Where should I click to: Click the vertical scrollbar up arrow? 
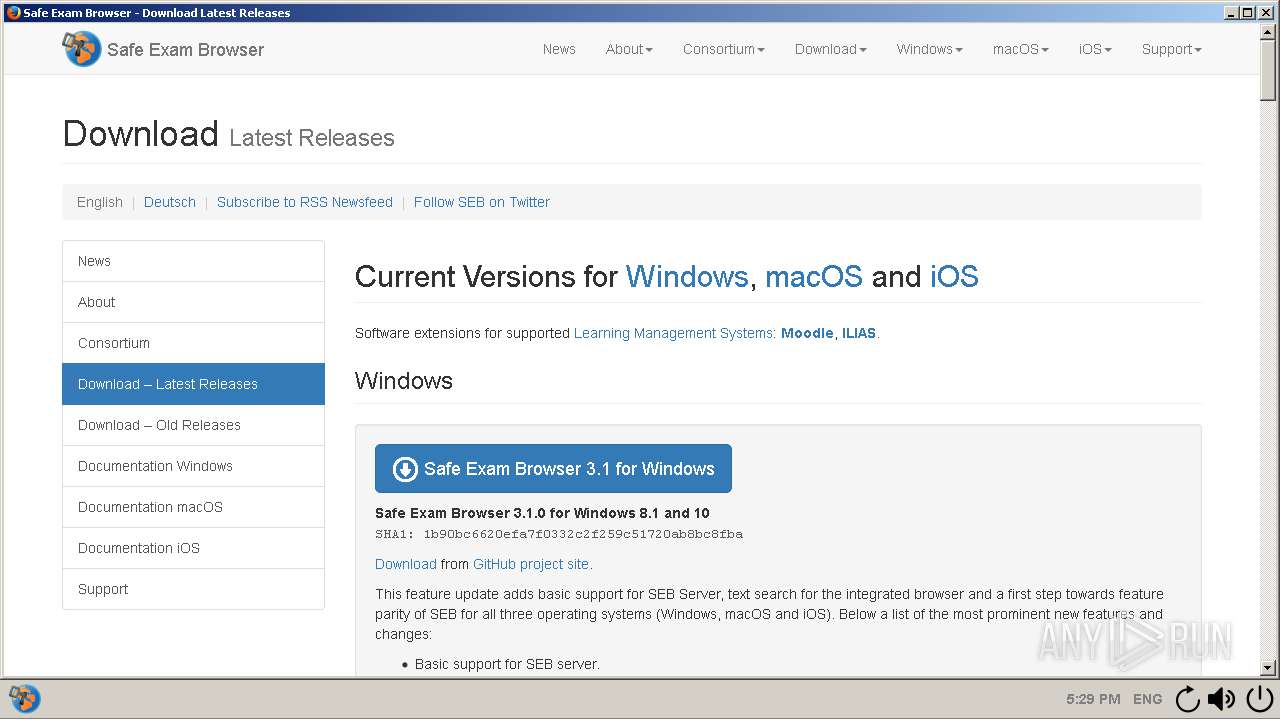click(x=1268, y=33)
